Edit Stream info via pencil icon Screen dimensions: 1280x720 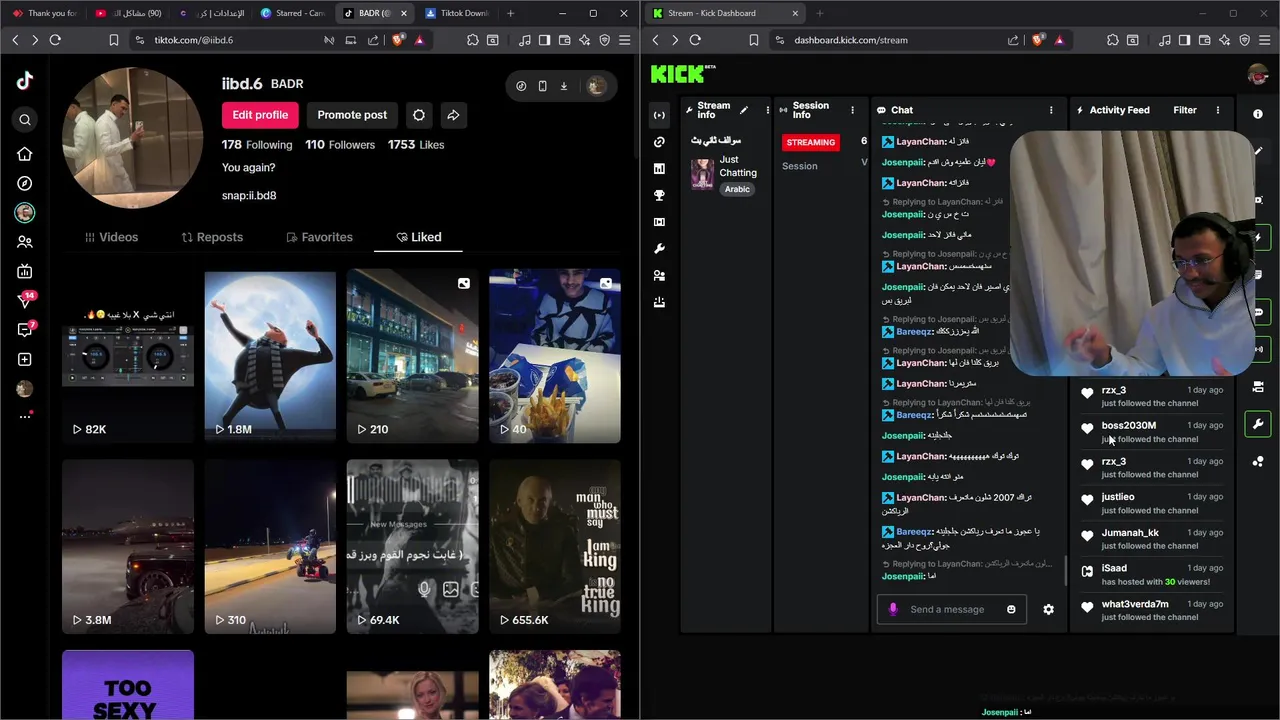coord(743,110)
